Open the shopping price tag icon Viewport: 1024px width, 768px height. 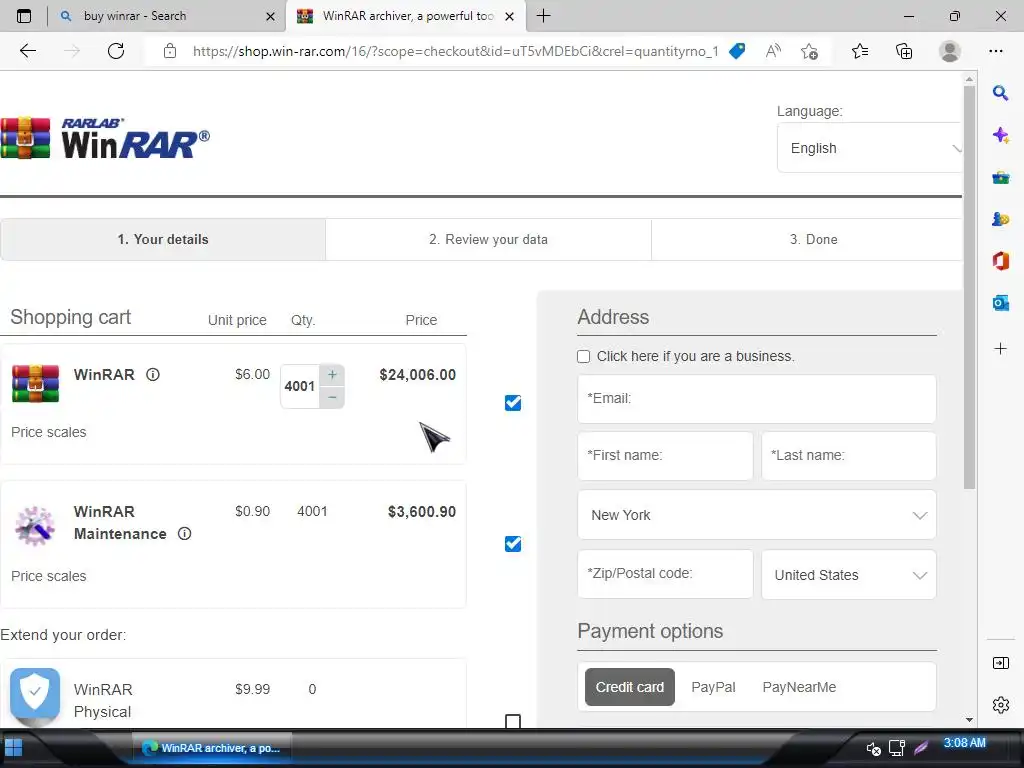pos(737,51)
